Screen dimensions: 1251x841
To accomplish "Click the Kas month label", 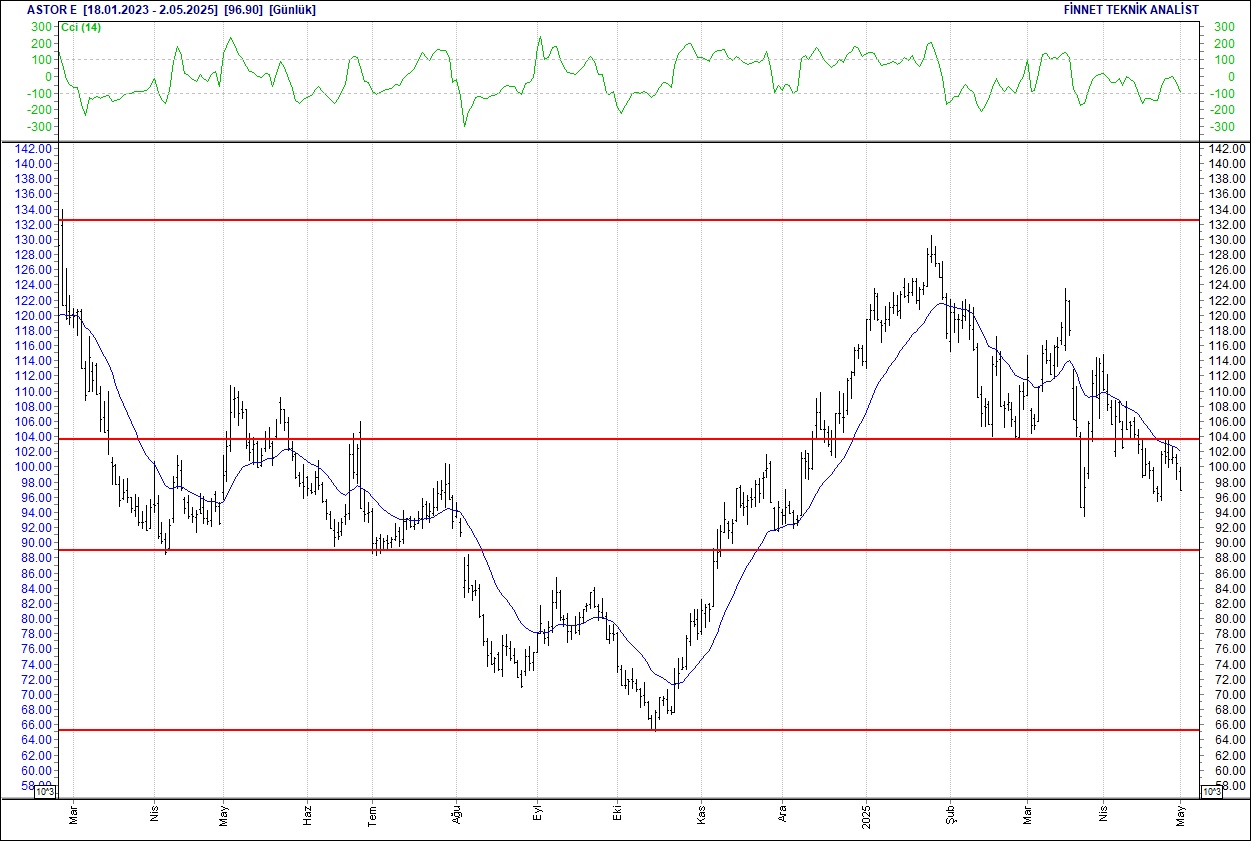I will click(701, 814).
